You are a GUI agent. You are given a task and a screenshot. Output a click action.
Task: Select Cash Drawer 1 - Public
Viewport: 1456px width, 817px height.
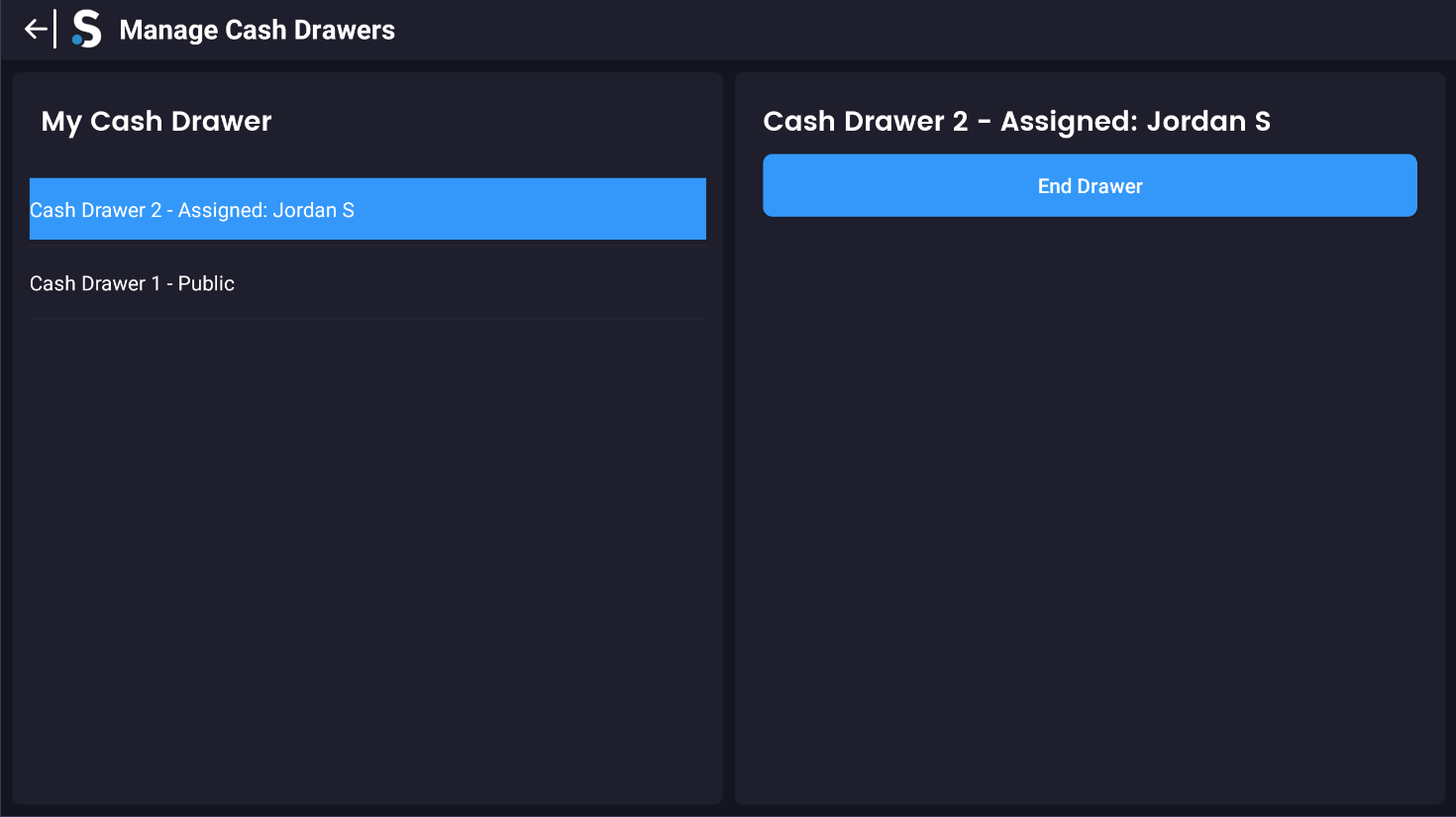tap(132, 283)
